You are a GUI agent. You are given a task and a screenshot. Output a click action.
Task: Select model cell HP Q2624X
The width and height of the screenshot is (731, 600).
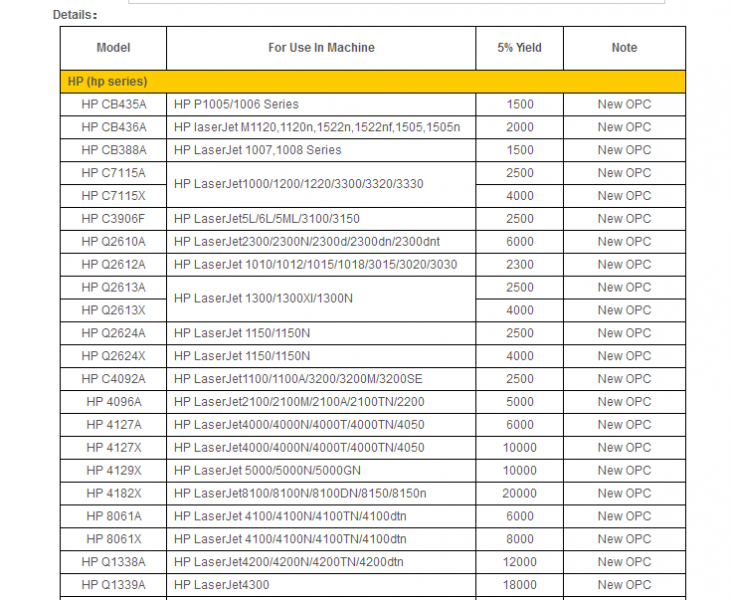[113, 356]
